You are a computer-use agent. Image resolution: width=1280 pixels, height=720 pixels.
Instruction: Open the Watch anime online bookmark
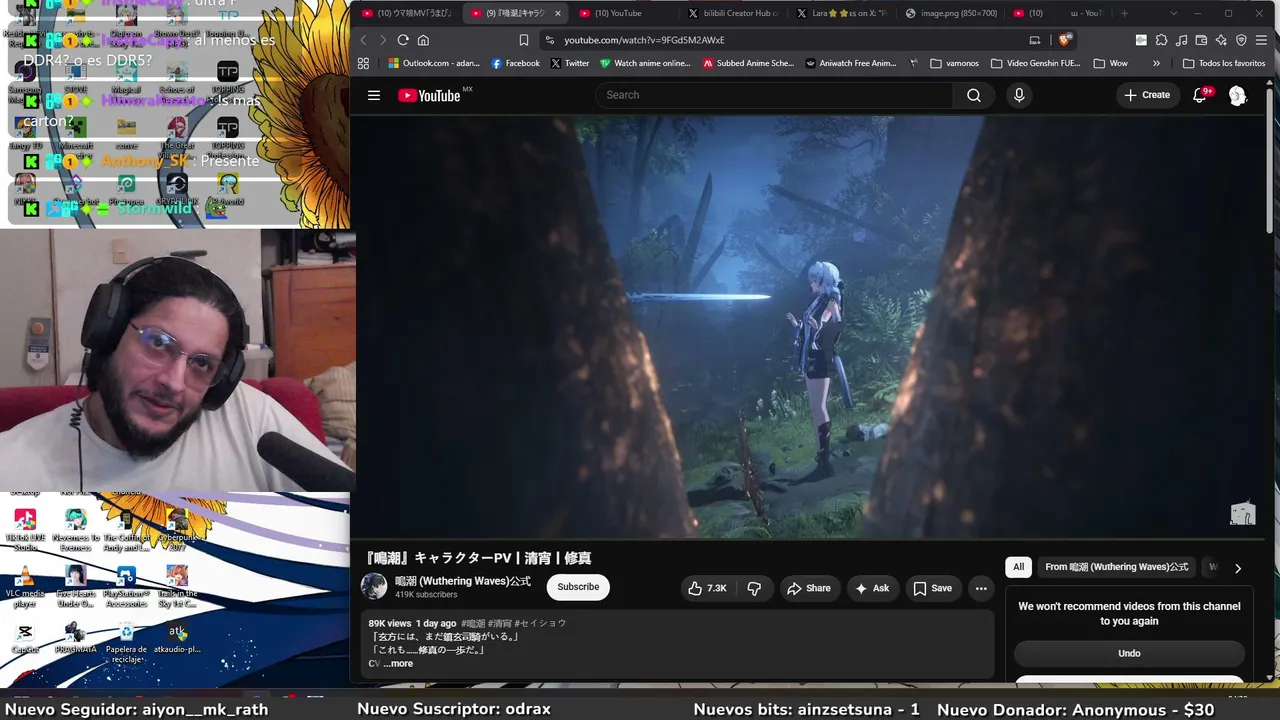tap(645, 63)
